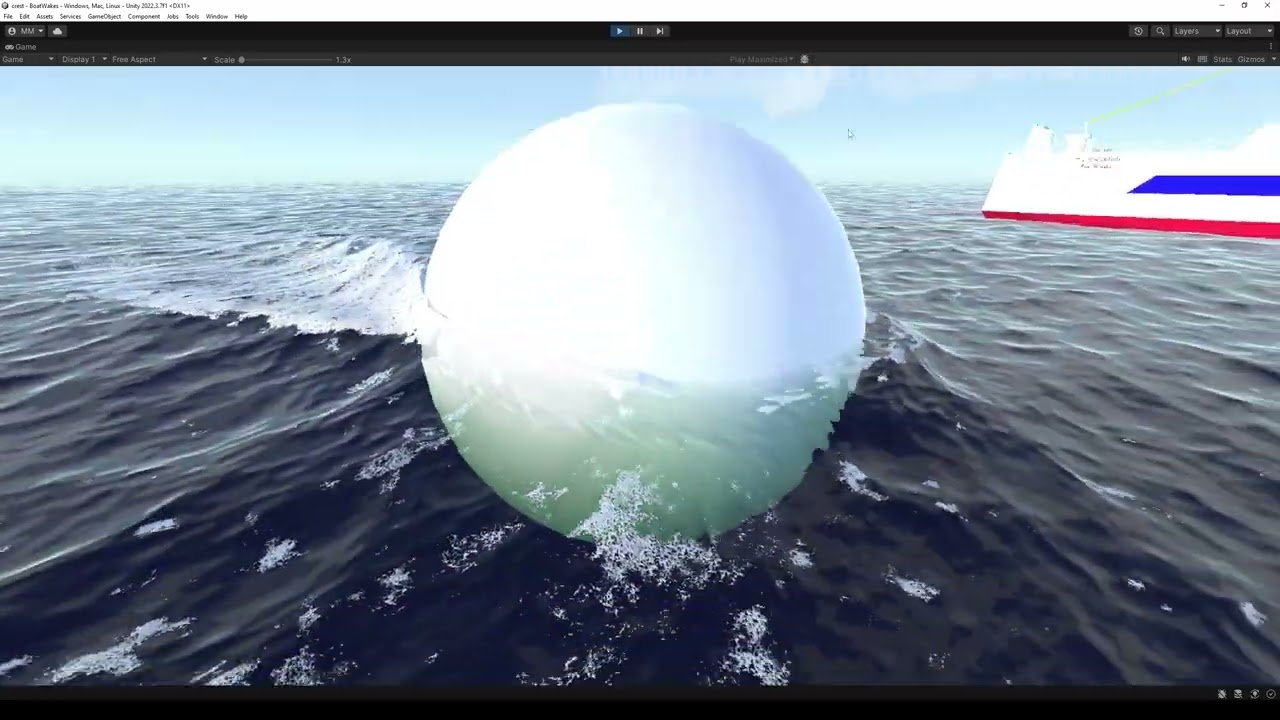Viewport: 1280px width, 720px height.
Task: Toggle the Shortcuts keyboard icon in Game view
Action: (x=1202, y=59)
